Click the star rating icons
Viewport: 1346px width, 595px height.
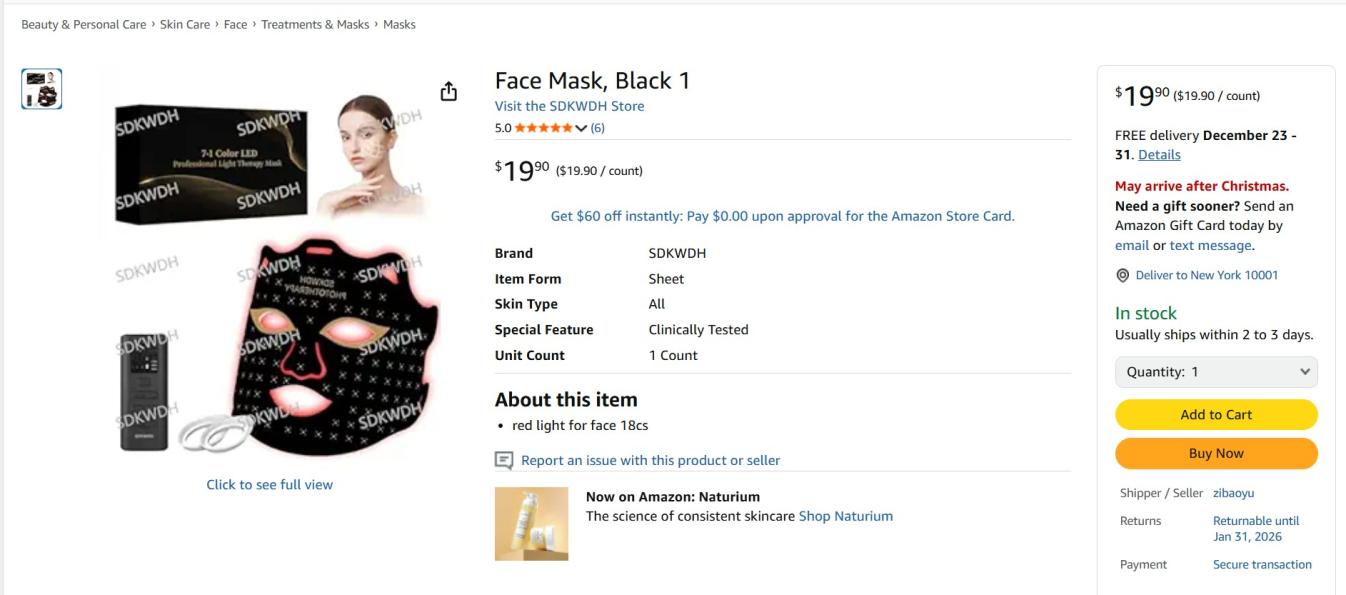click(543, 128)
